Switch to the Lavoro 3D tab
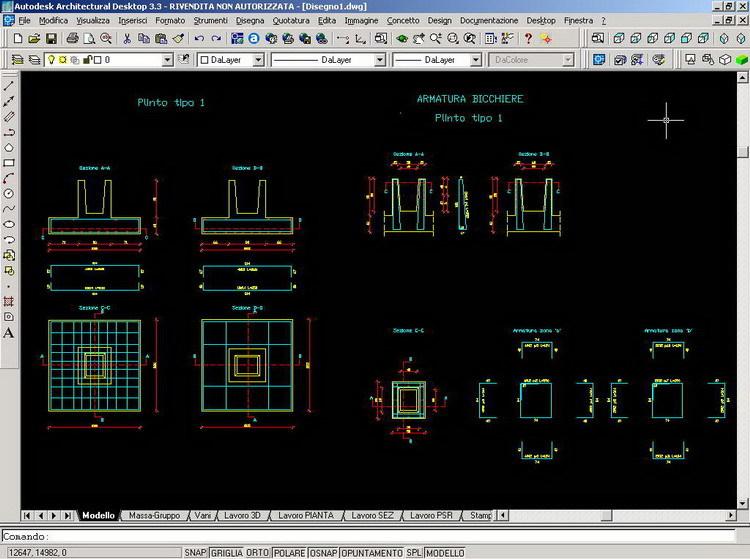The height and width of the screenshot is (559, 750). point(243,516)
